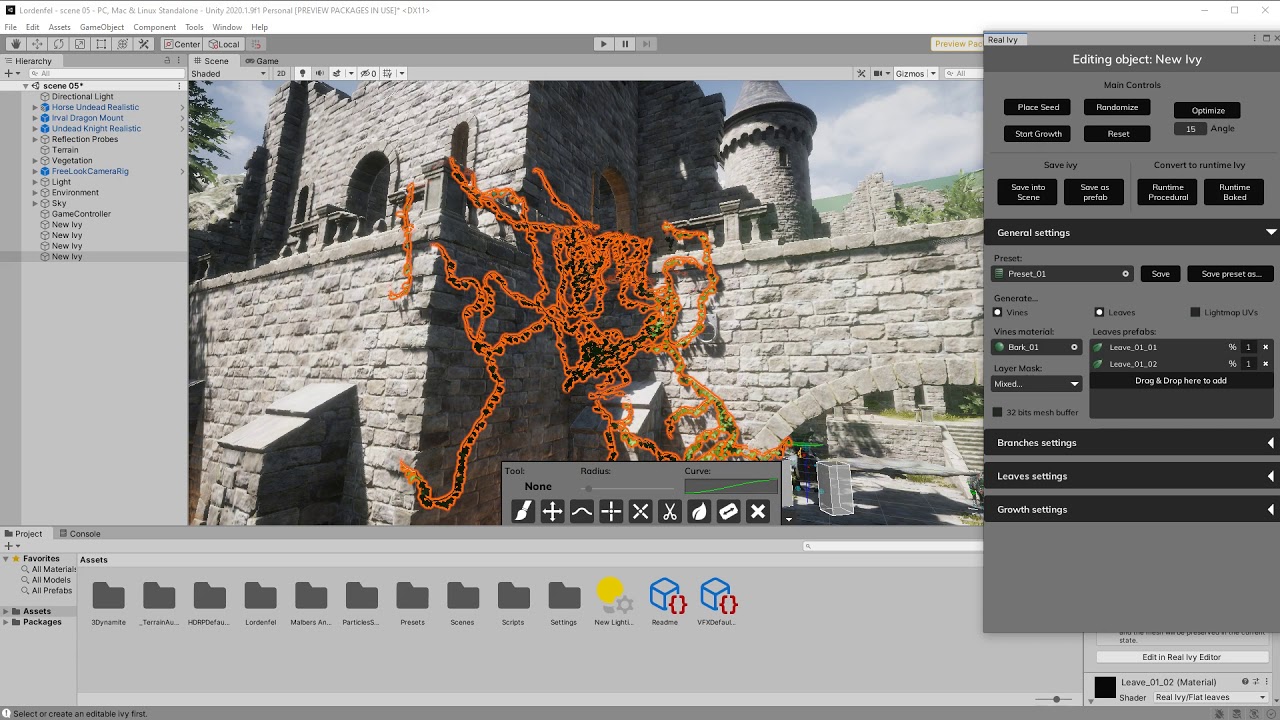Click Save as prefab button

click(x=1094, y=192)
